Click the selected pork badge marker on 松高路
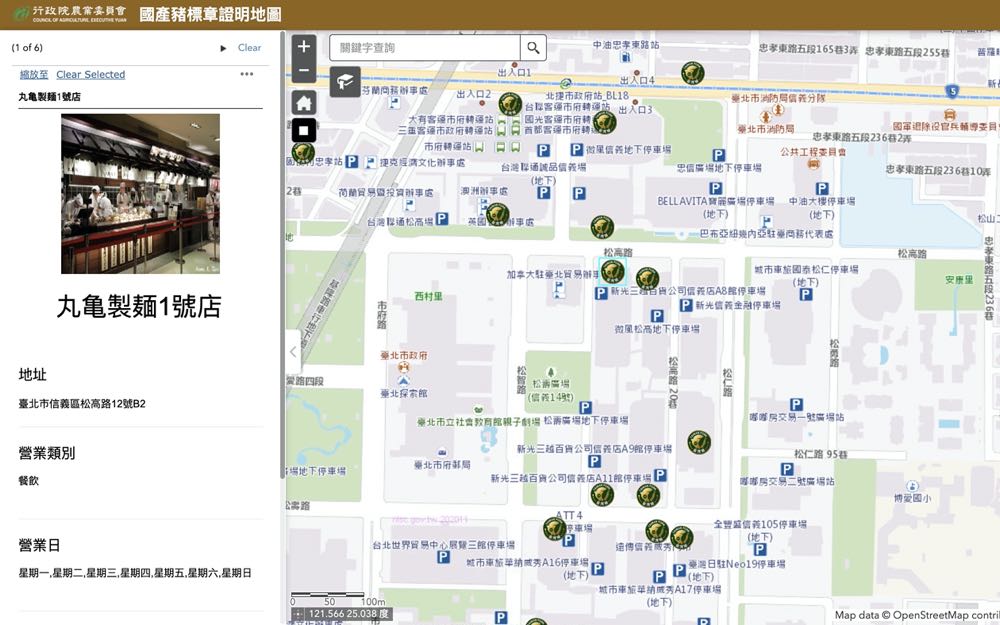Screen dimensions: 1000x625 pyautogui.click(x=613, y=272)
